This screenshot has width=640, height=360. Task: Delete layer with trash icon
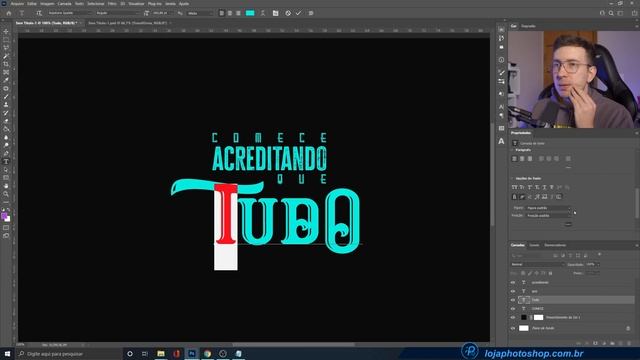[629, 344]
